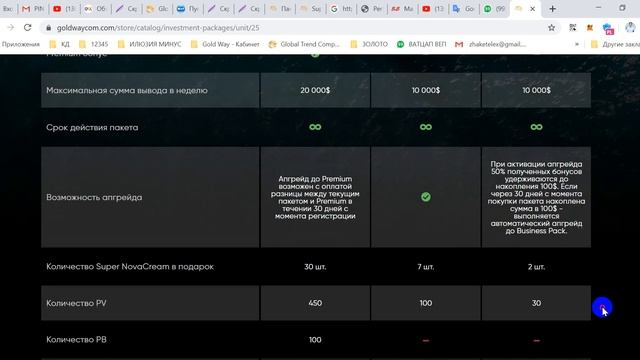
Task: Click "Возможность апгрейда" row label
Action: click(x=94, y=197)
